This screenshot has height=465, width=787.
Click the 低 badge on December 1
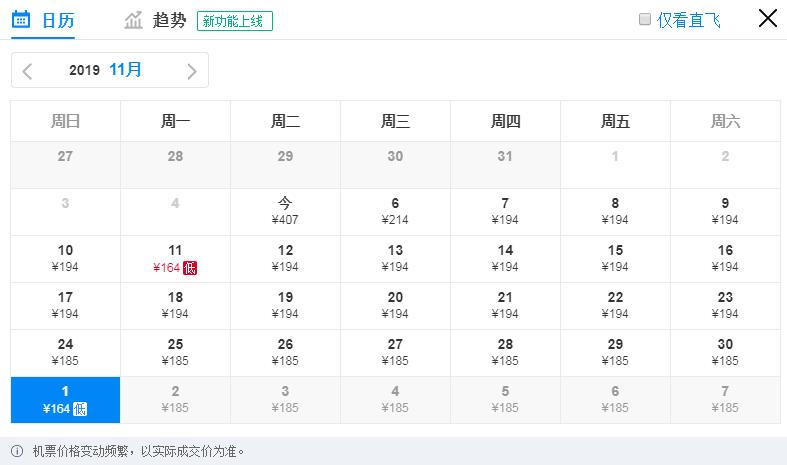point(80,409)
